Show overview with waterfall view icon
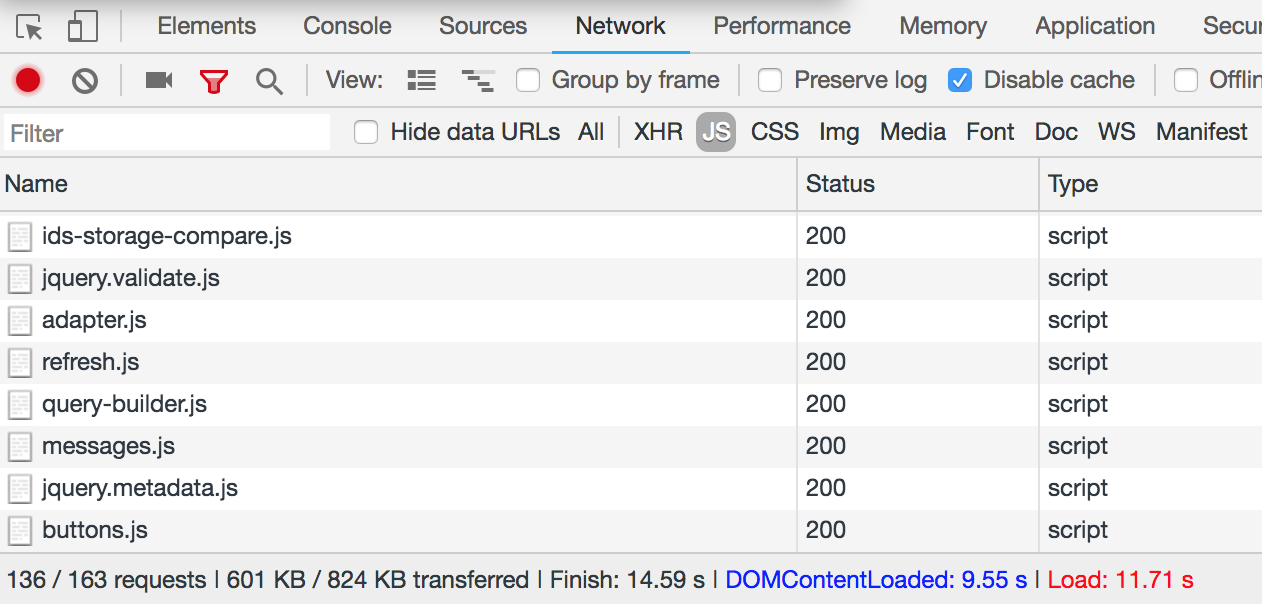 pyautogui.click(x=478, y=80)
